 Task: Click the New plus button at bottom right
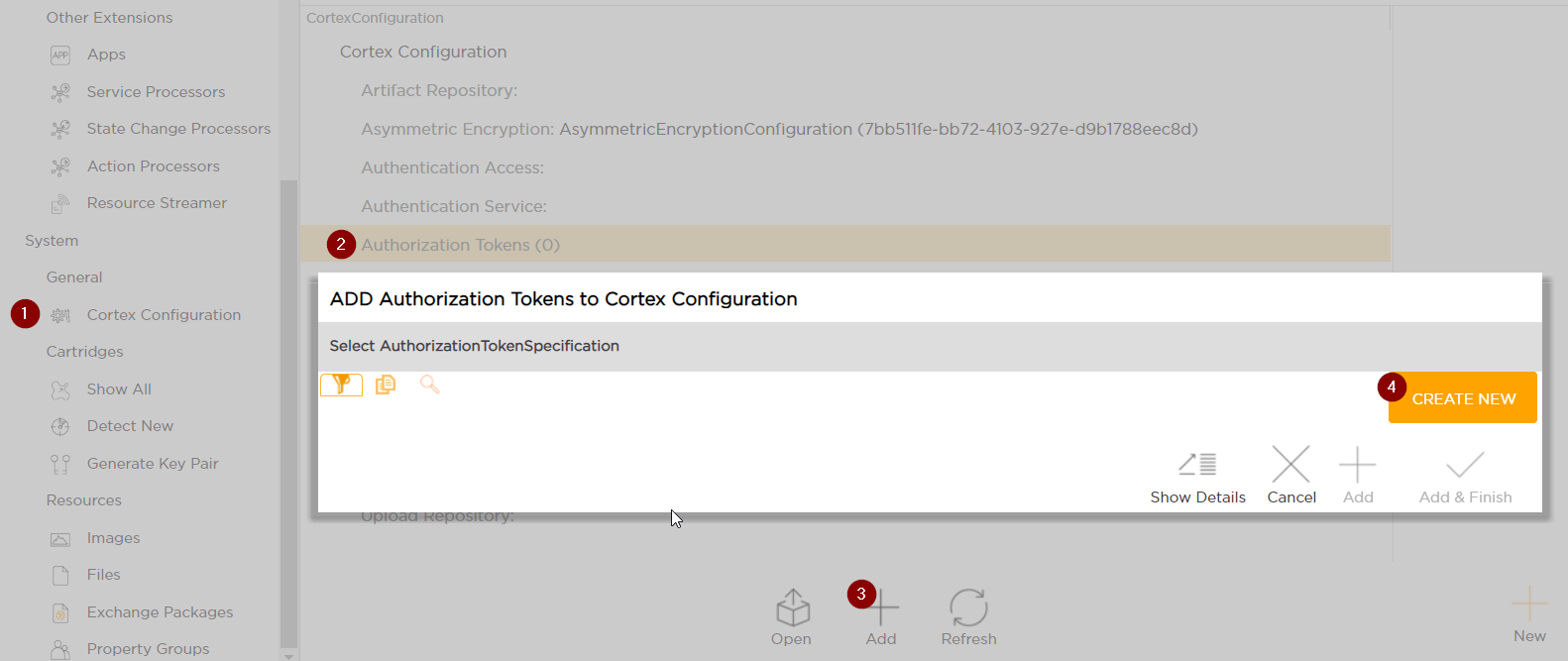point(1529,613)
